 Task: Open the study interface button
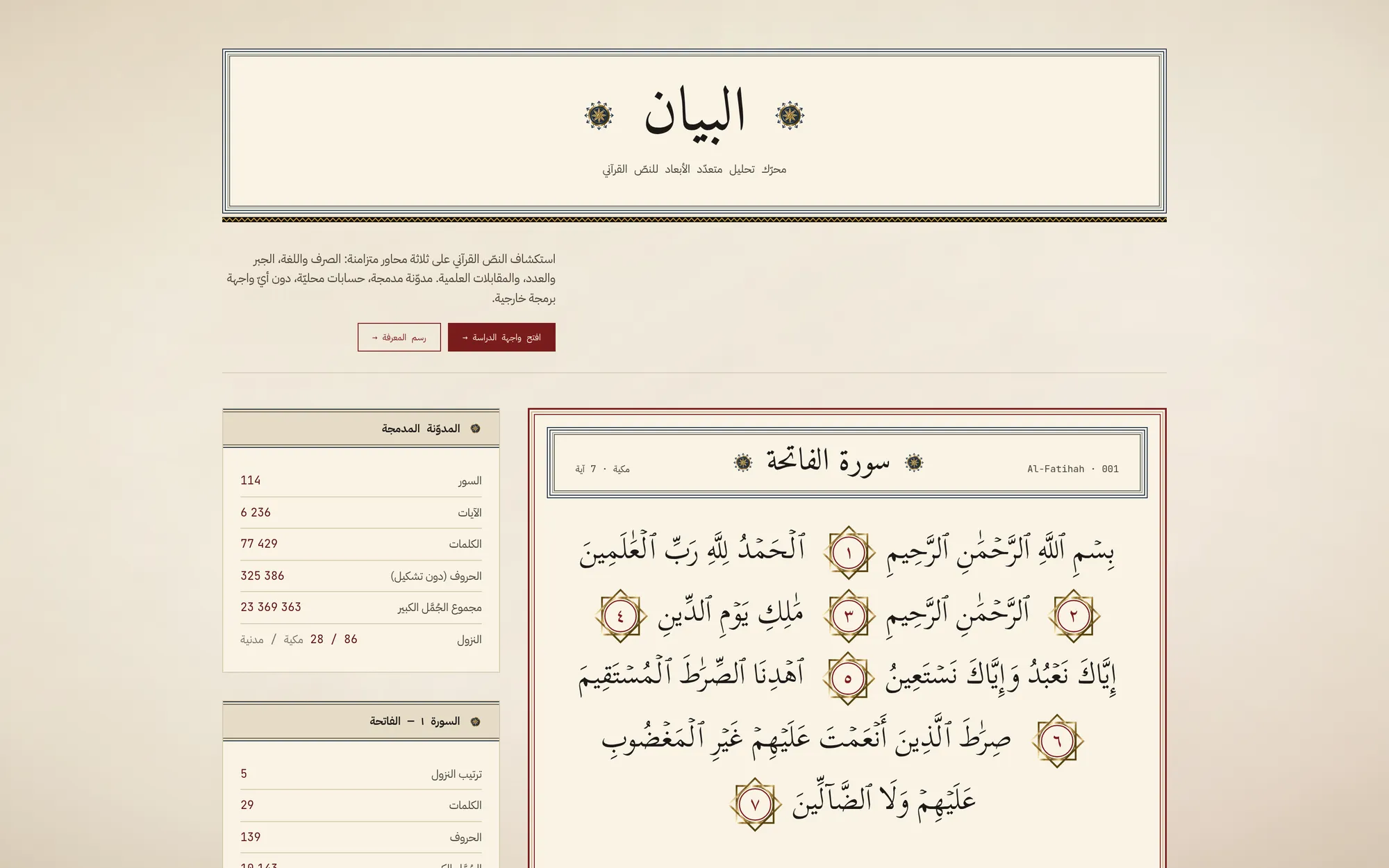(x=501, y=337)
